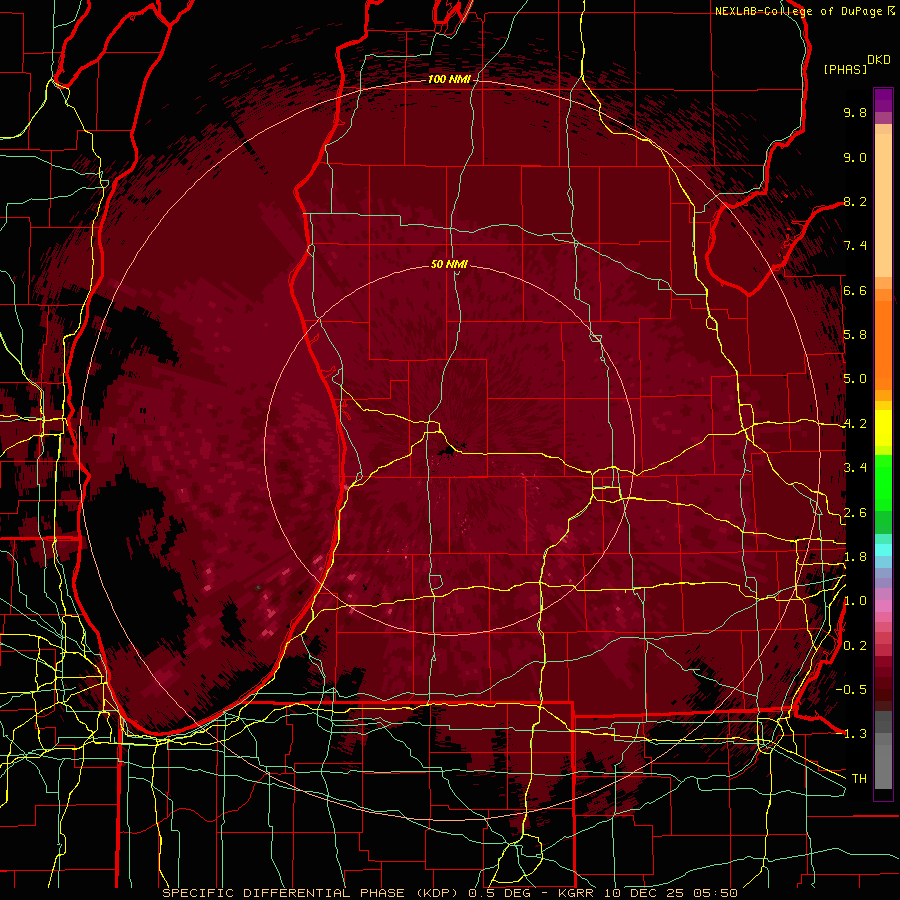Click the DKD label above the scale

[879, 59]
